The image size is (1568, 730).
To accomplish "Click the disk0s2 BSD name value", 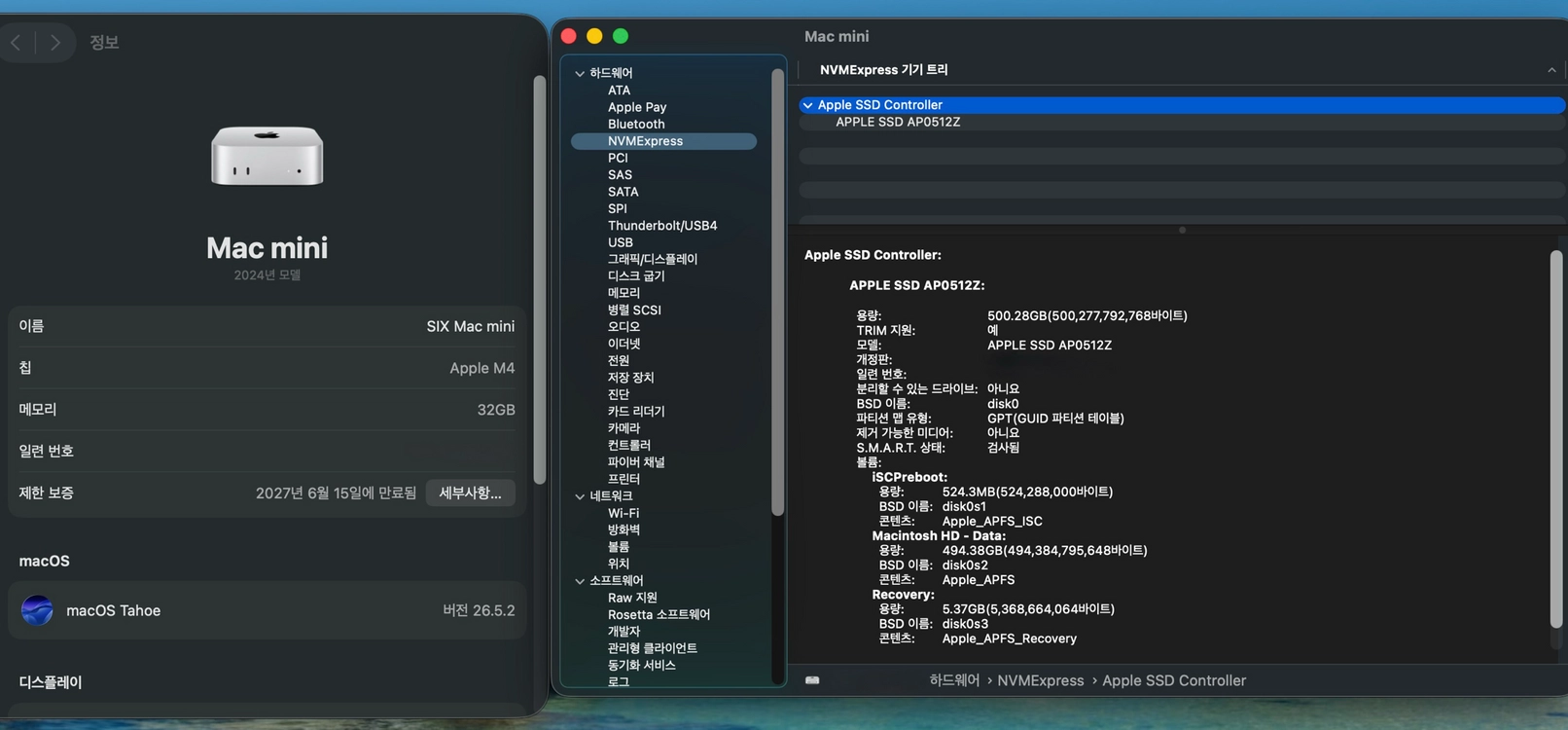I will click(x=965, y=565).
